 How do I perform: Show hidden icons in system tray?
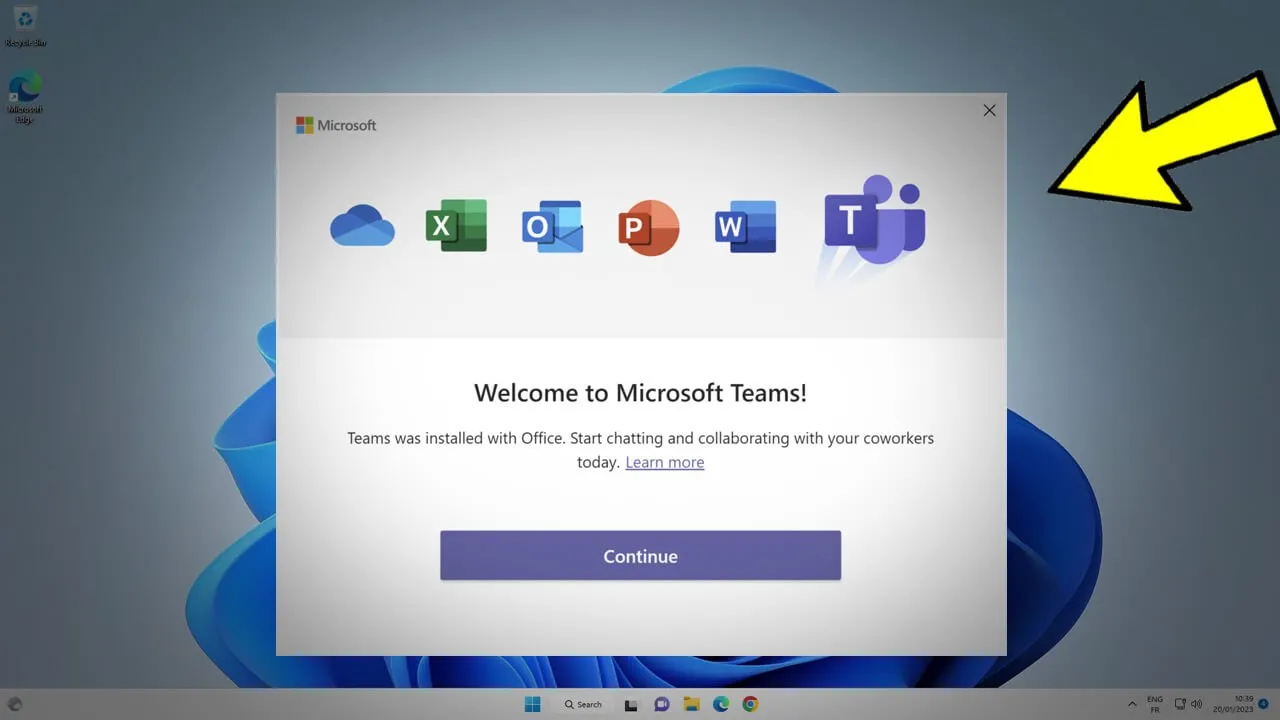point(1132,704)
